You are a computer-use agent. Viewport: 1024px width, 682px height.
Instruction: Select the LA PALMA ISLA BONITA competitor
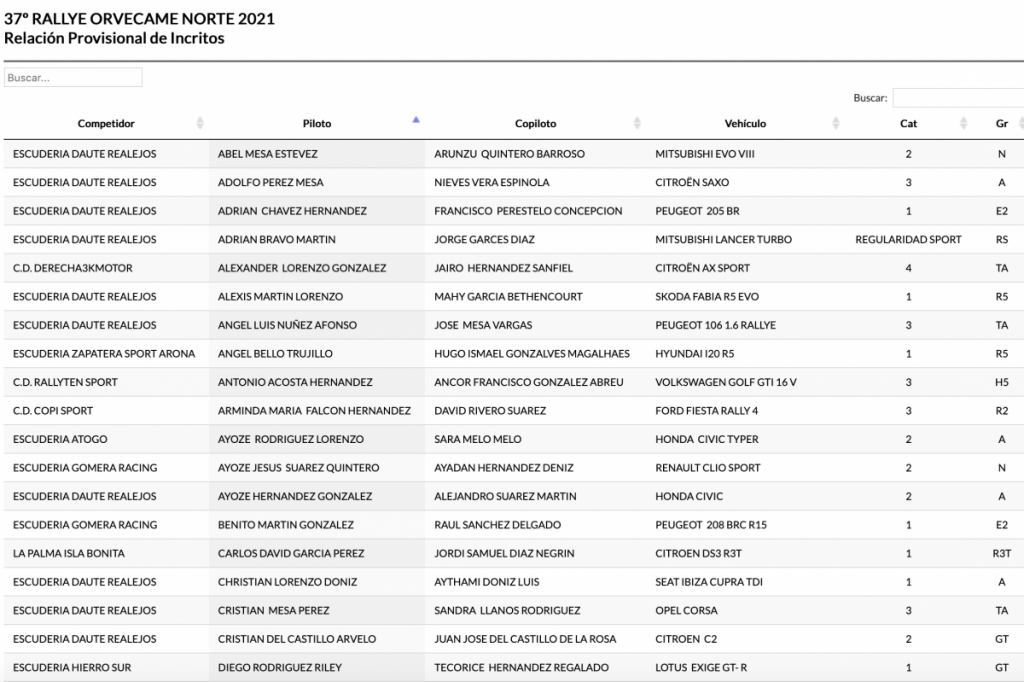69,553
